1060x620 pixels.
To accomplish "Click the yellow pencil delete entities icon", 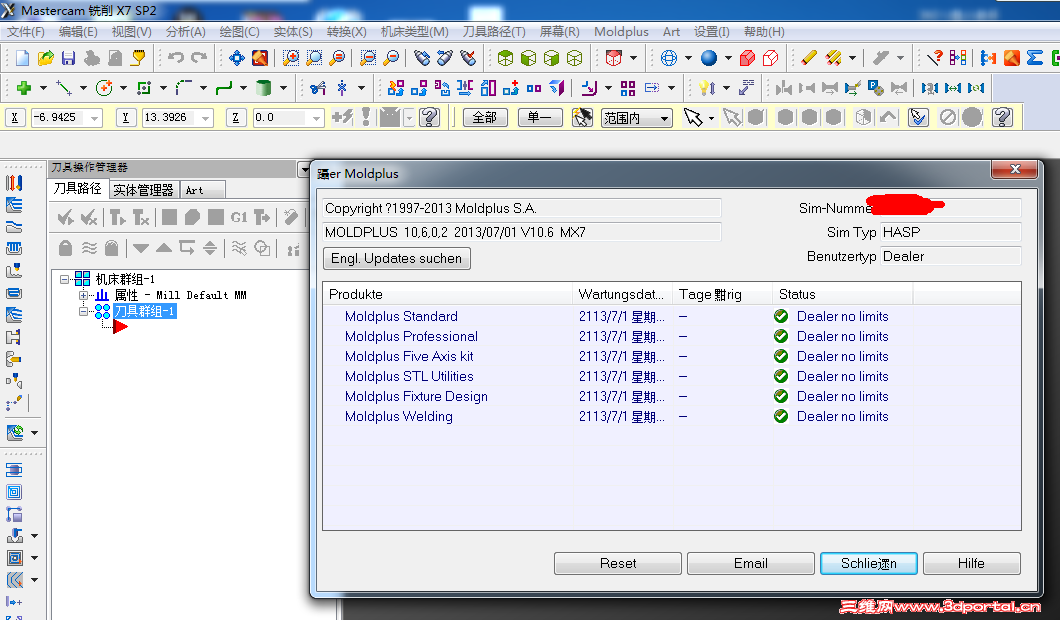I will pos(809,58).
